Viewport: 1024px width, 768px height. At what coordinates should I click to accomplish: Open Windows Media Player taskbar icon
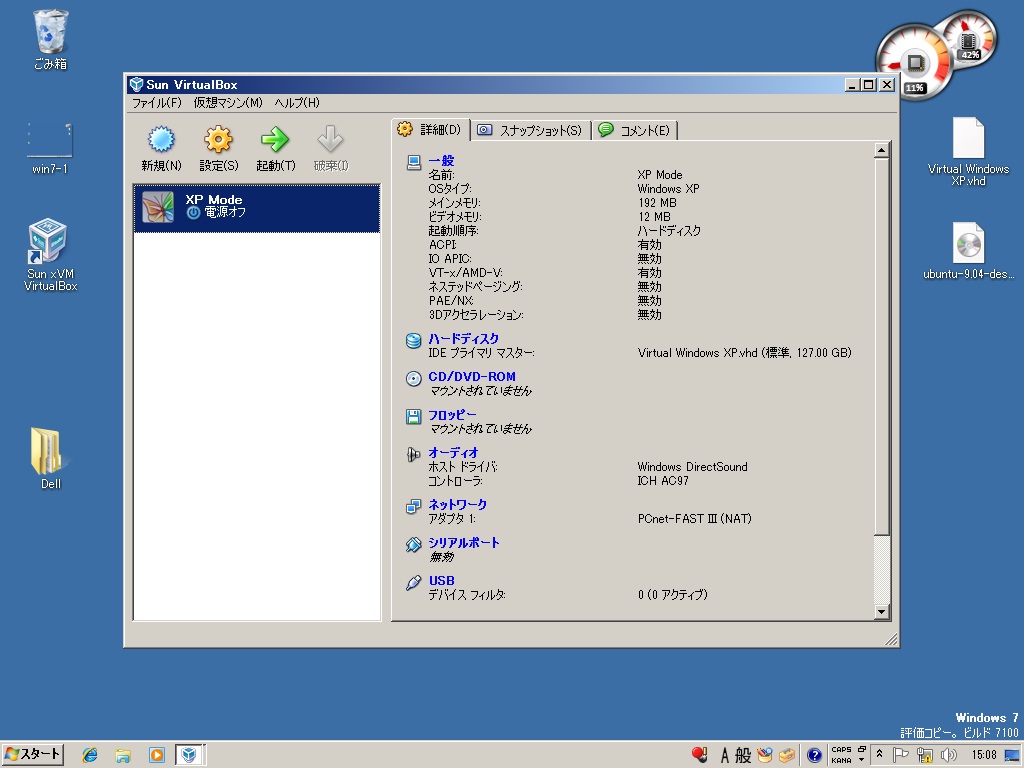(156, 755)
